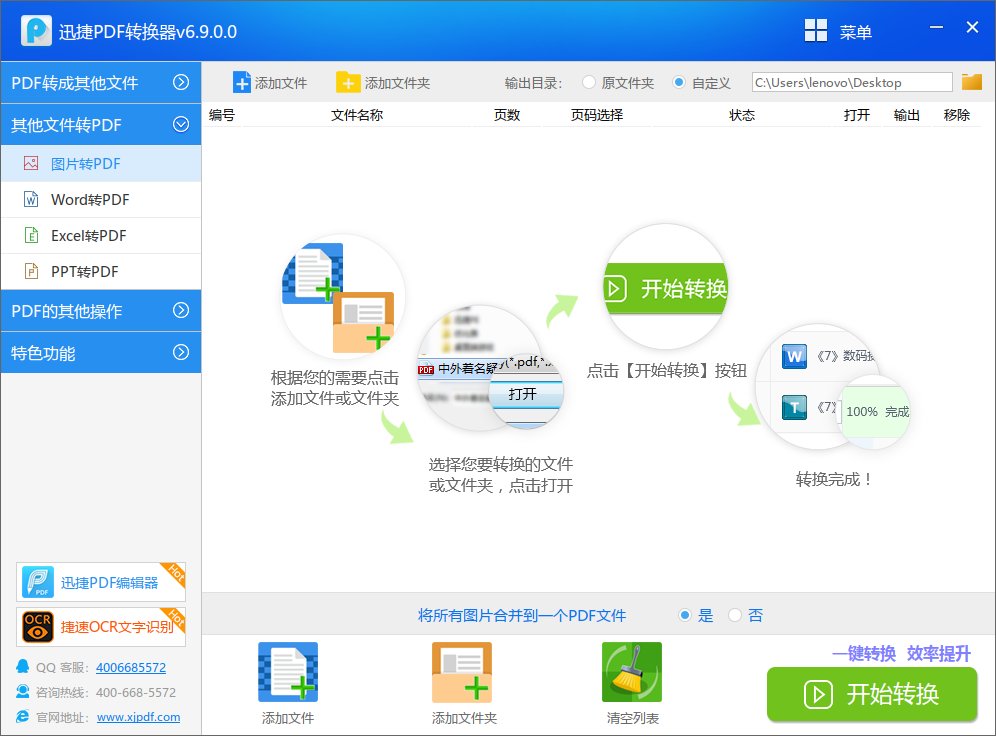Click the 编号 column header

pos(222,115)
